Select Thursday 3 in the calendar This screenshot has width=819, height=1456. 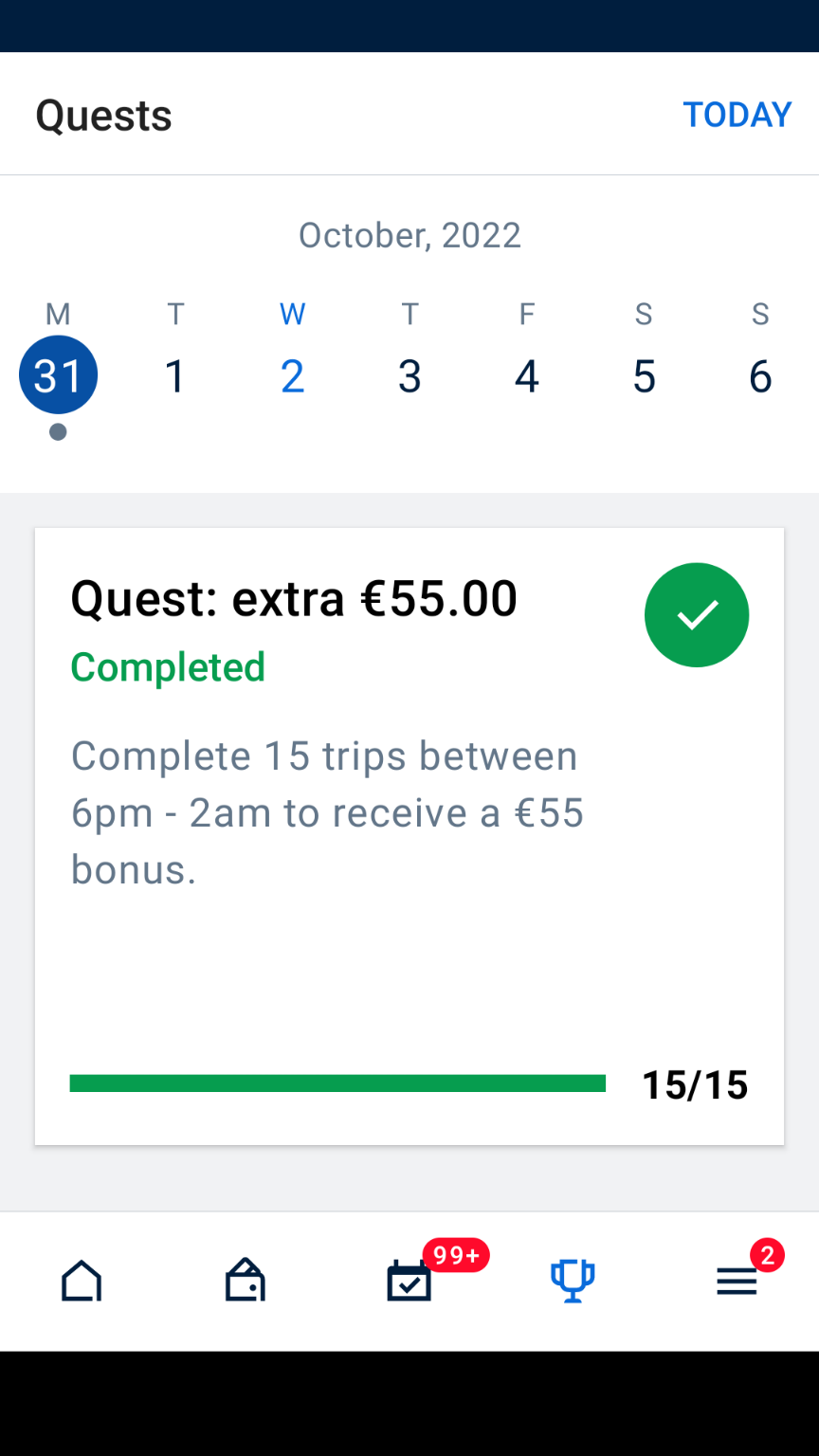pos(409,376)
